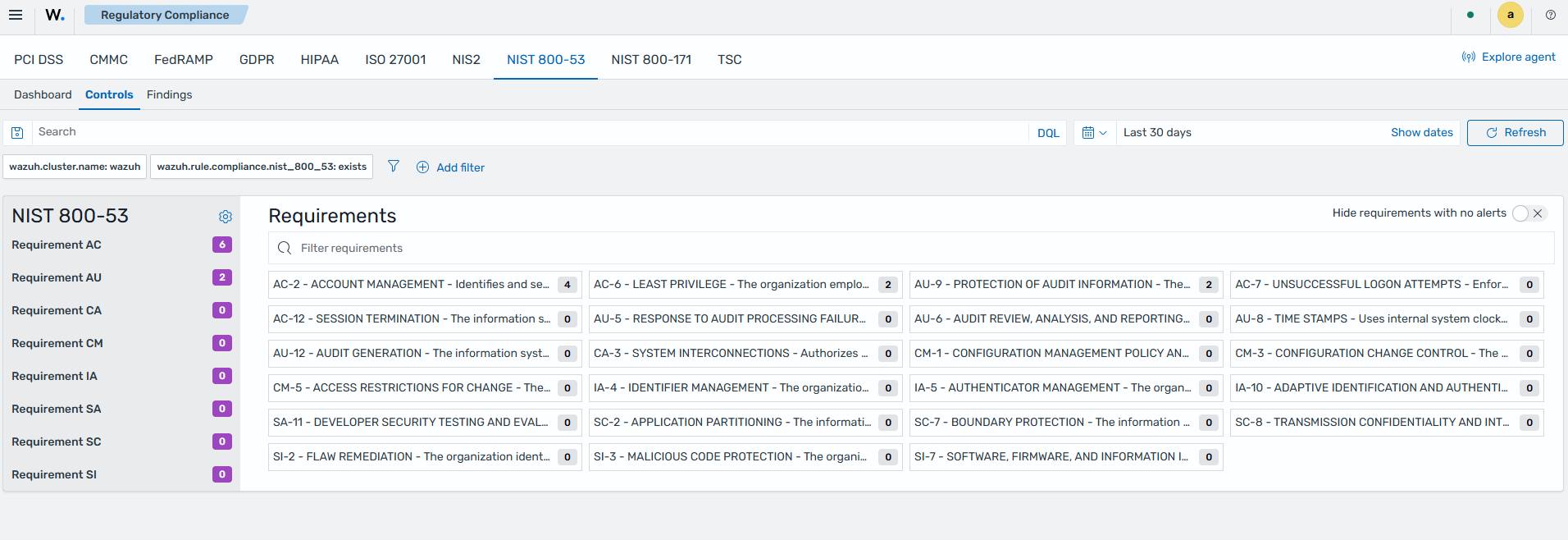
Task: Open IA-4 IDENTIFIER MANAGEMENT requirement
Action: coord(745,388)
